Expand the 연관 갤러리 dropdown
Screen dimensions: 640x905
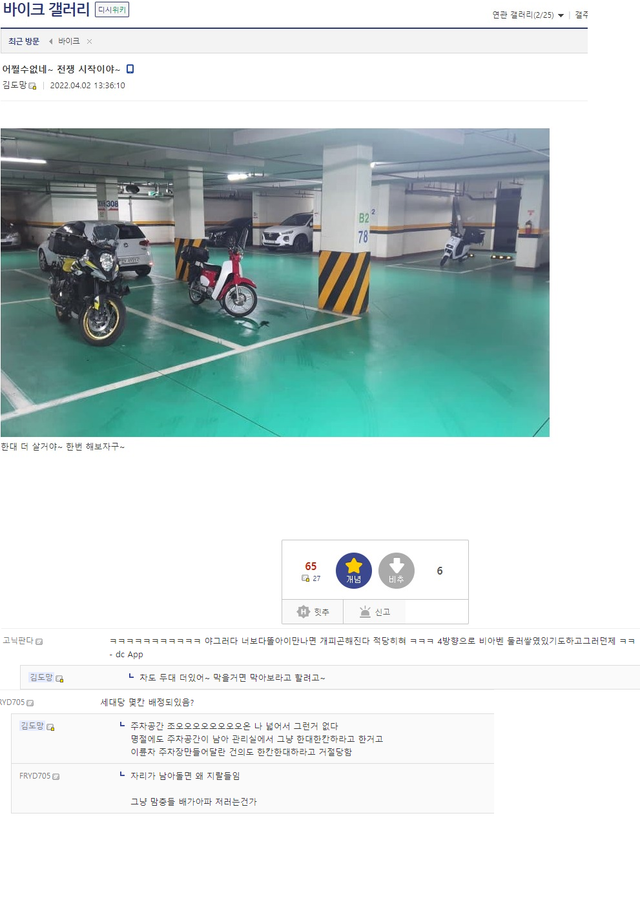tap(527, 15)
